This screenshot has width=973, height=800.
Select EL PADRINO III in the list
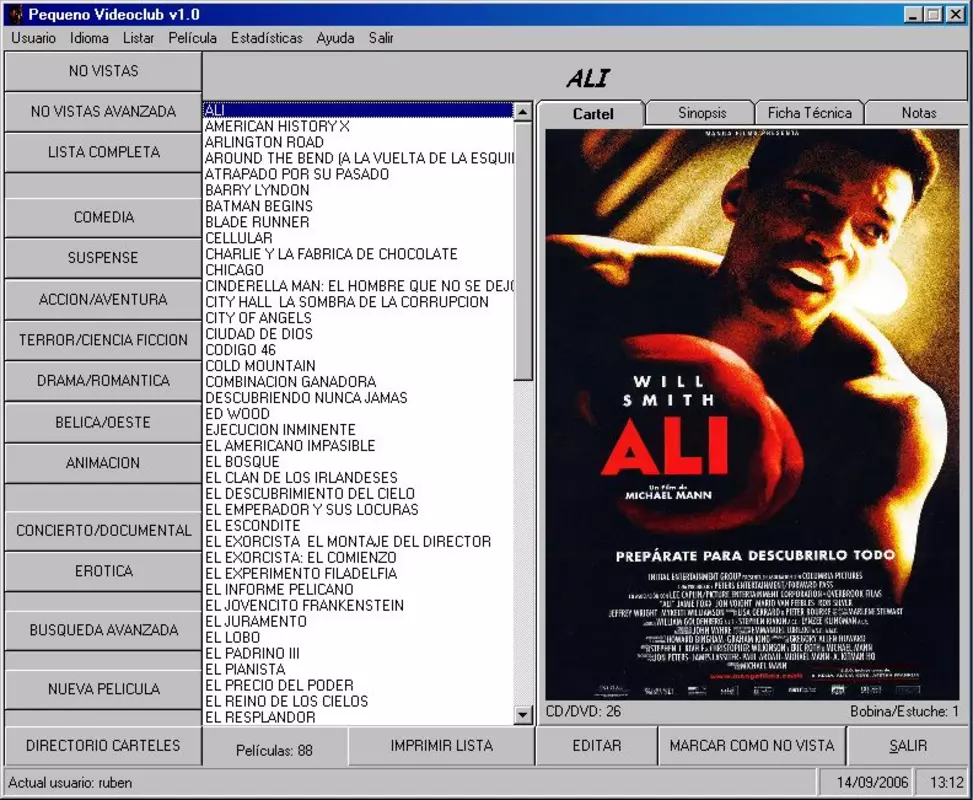(x=358, y=654)
